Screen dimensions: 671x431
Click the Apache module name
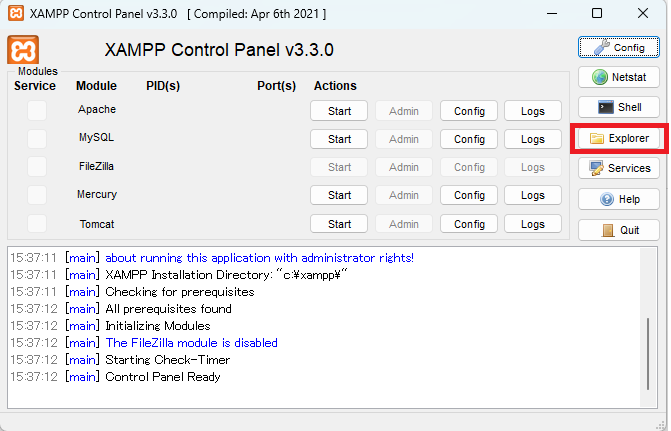click(97, 109)
